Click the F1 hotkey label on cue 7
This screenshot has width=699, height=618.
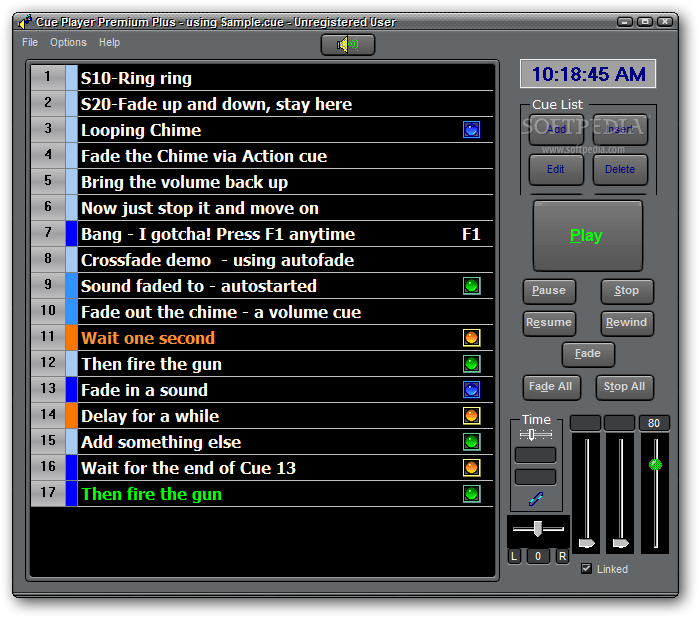(x=471, y=234)
